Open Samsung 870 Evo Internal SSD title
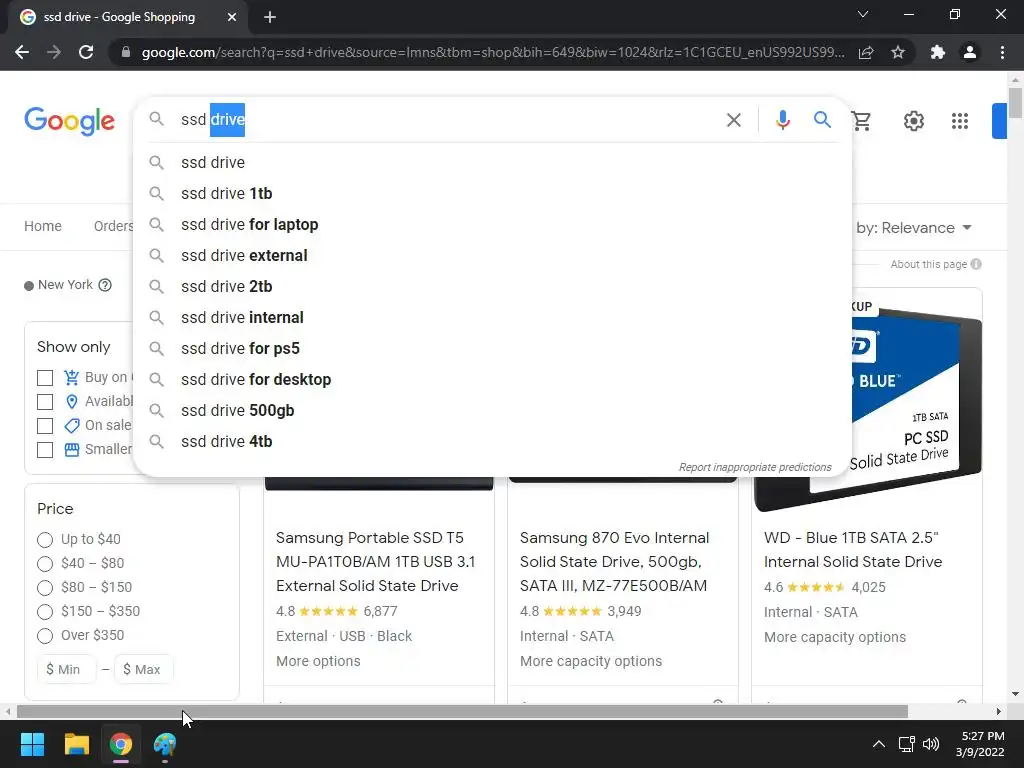Viewport: 1024px width, 768px height. click(x=614, y=562)
